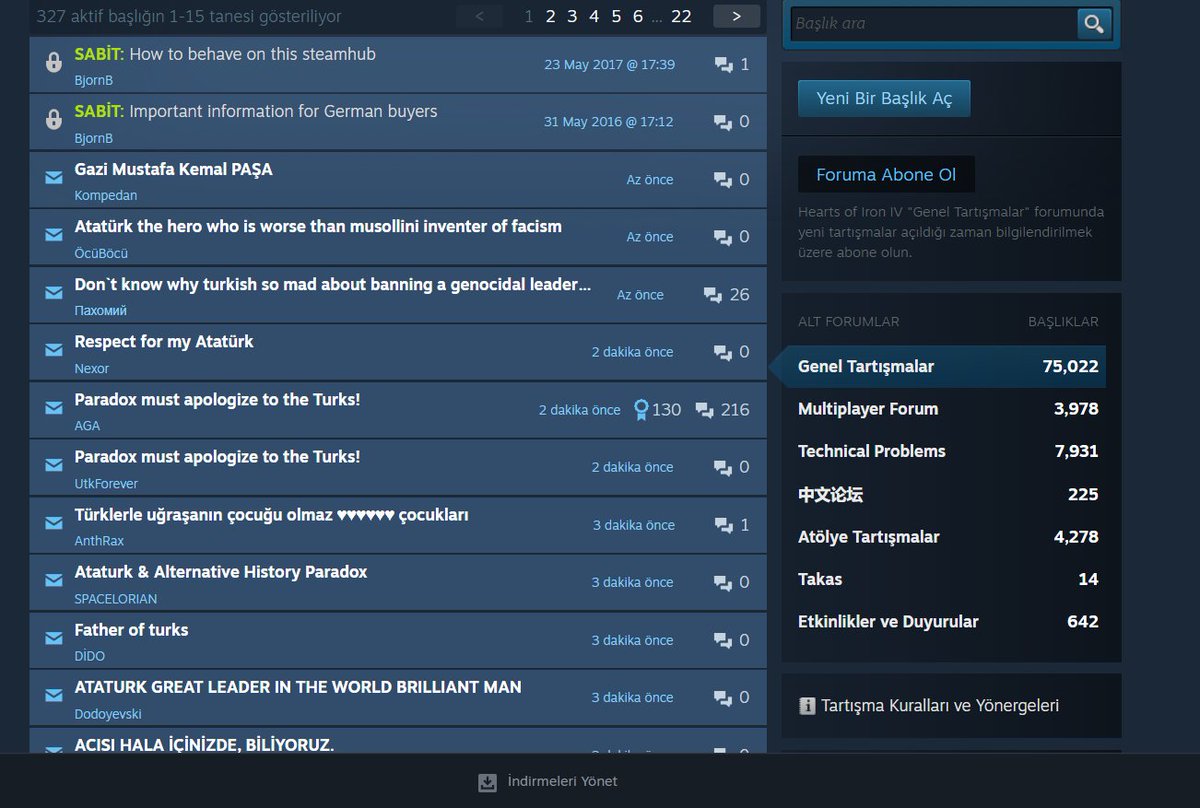The height and width of the screenshot is (808, 1200).
Task: Click info icon beside Tartışma Kuralları ve Yönergeleri
Action: coord(807,706)
